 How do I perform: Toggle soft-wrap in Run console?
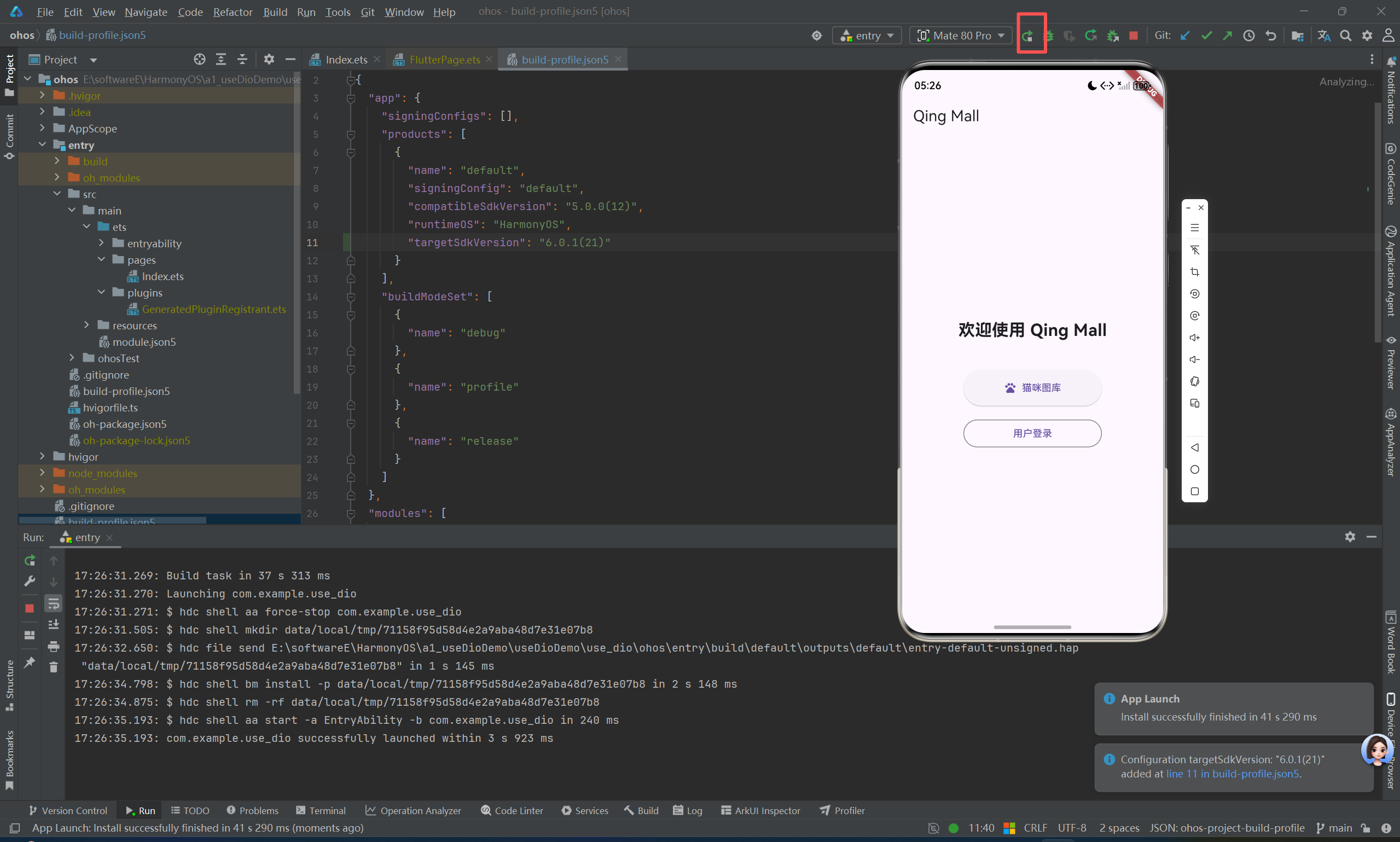(x=53, y=603)
